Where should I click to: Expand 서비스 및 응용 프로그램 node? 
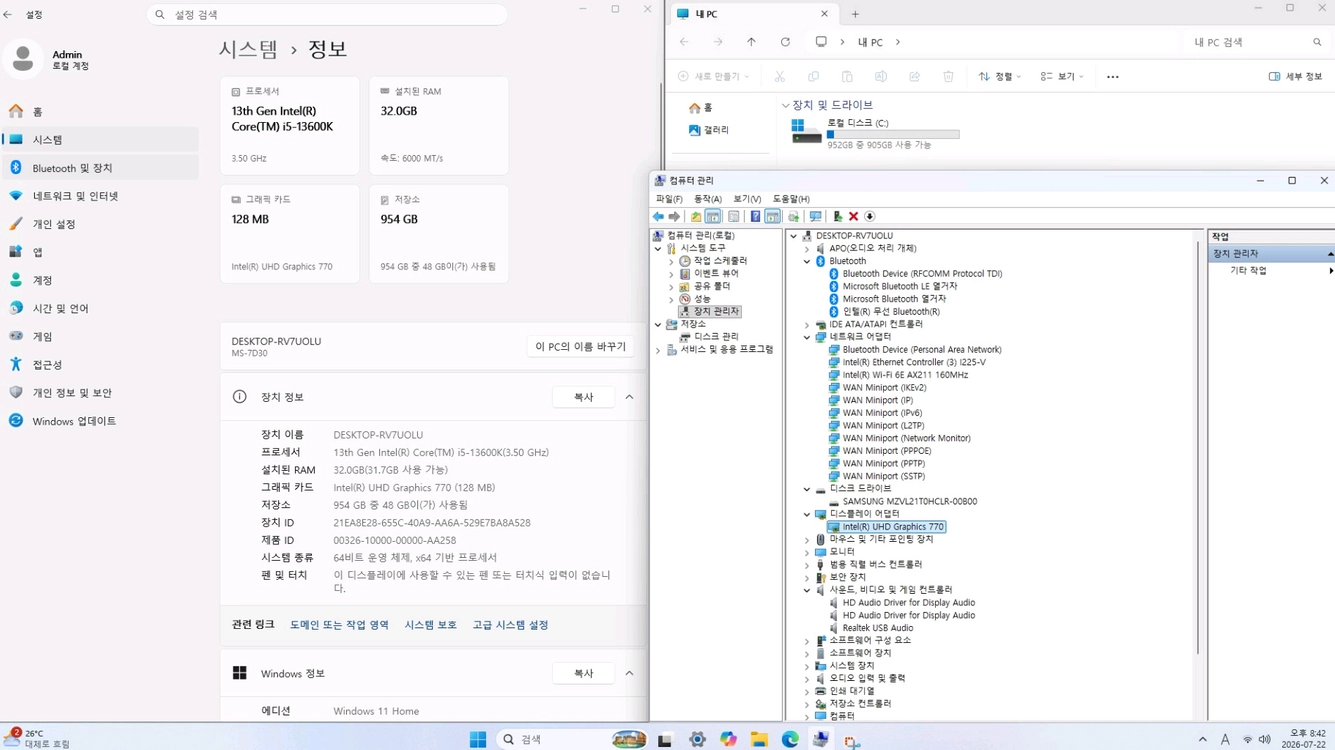(x=658, y=350)
